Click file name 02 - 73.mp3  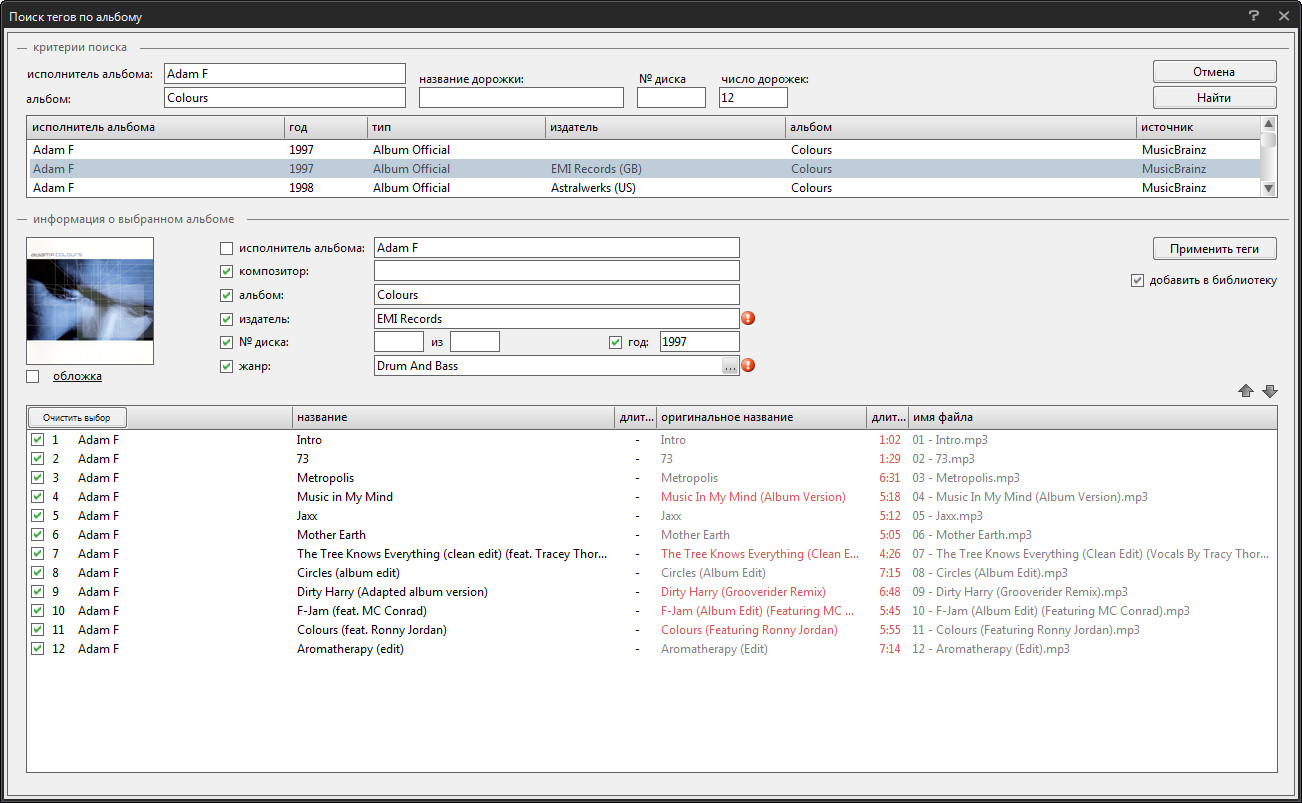(x=943, y=459)
